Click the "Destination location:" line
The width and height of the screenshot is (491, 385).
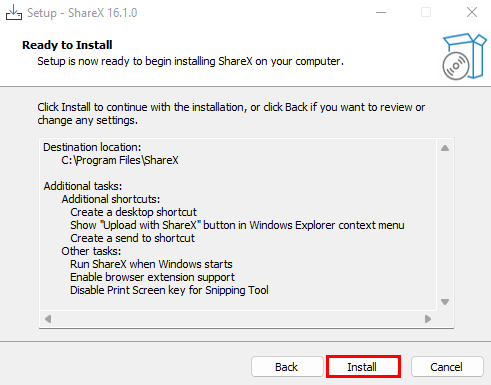[x=92, y=147]
